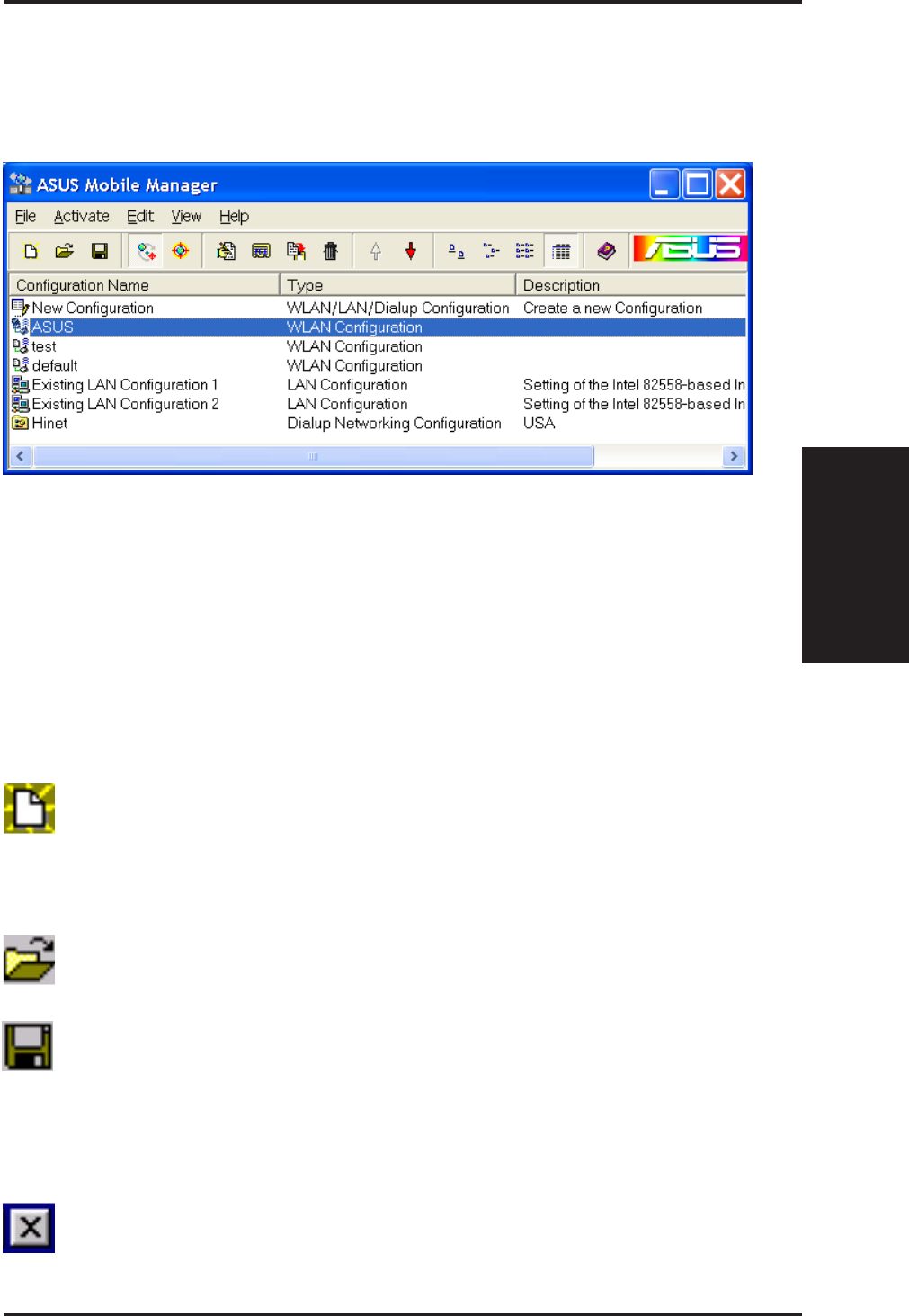Viewport: 909px width, 1316px height.
Task: Switch to list view icon
Action: pos(525,251)
